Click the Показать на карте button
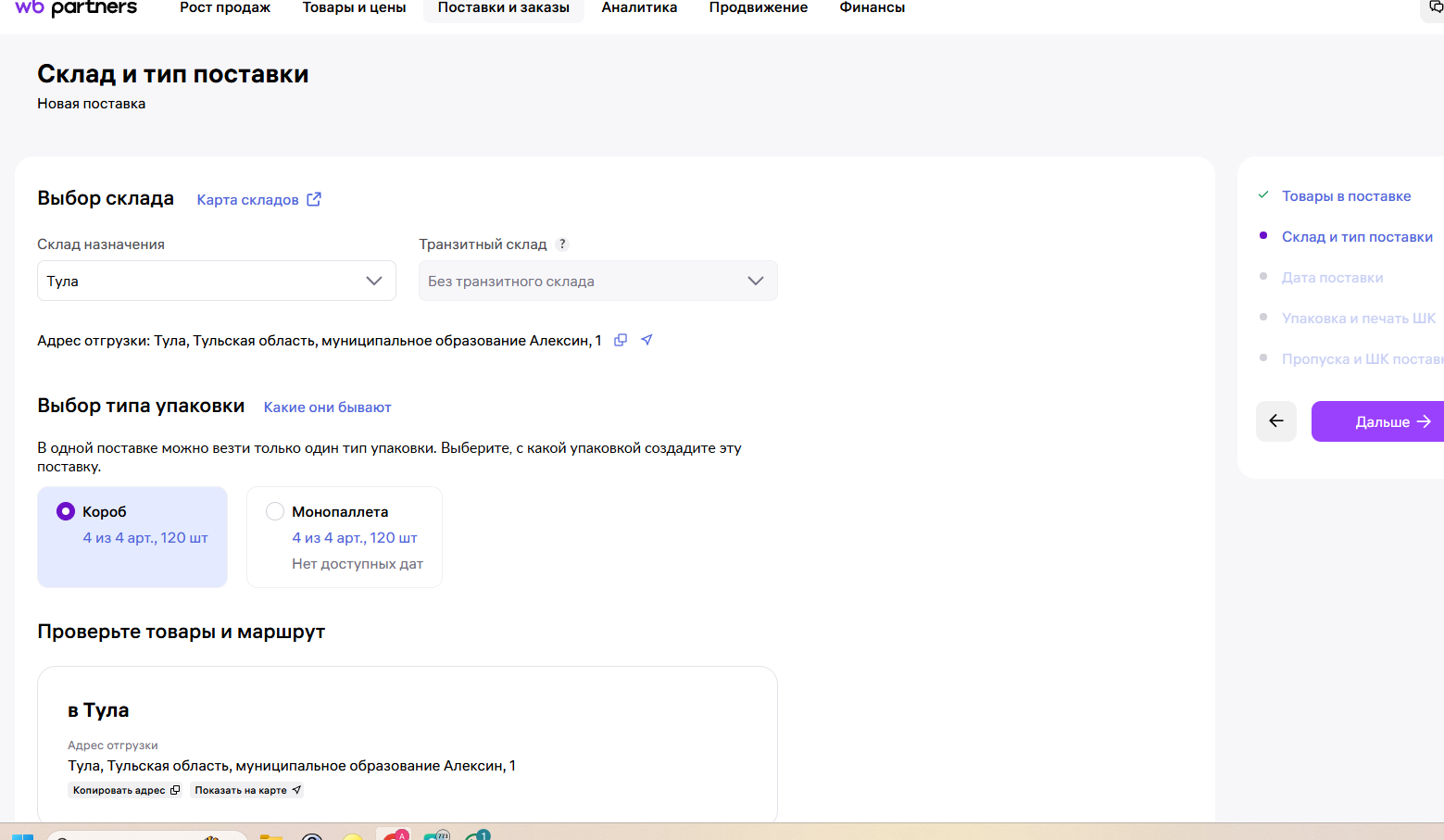 247,790
